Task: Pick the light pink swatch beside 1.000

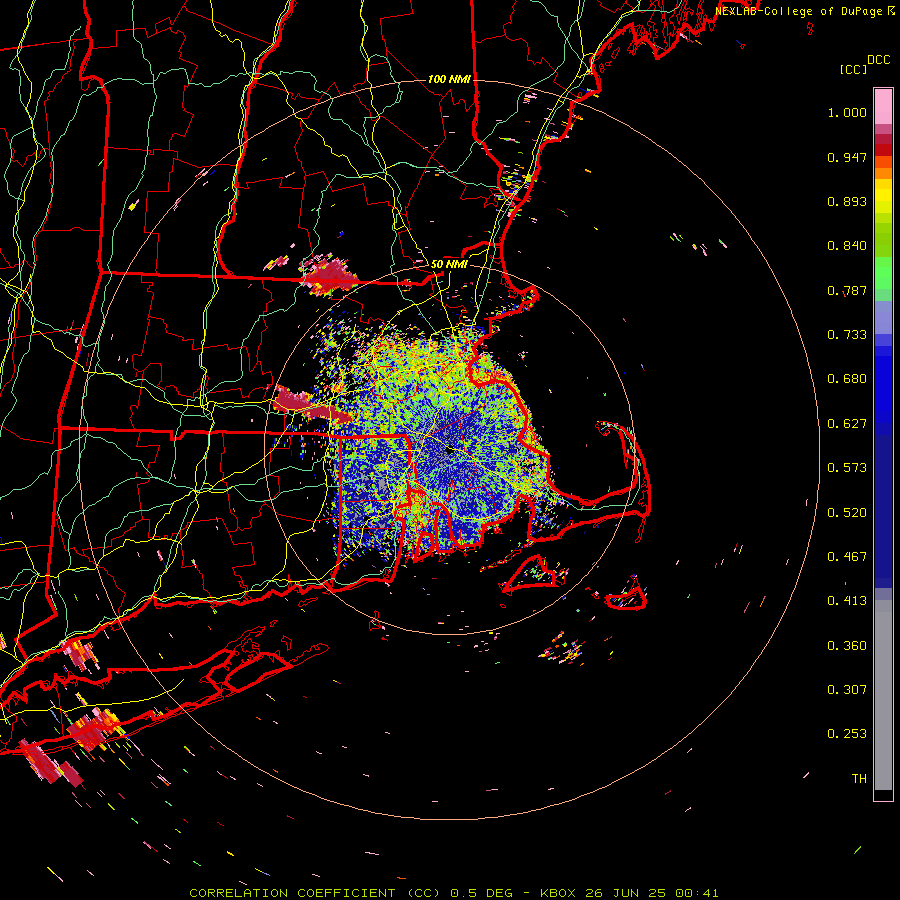Action: pos(883,107)
